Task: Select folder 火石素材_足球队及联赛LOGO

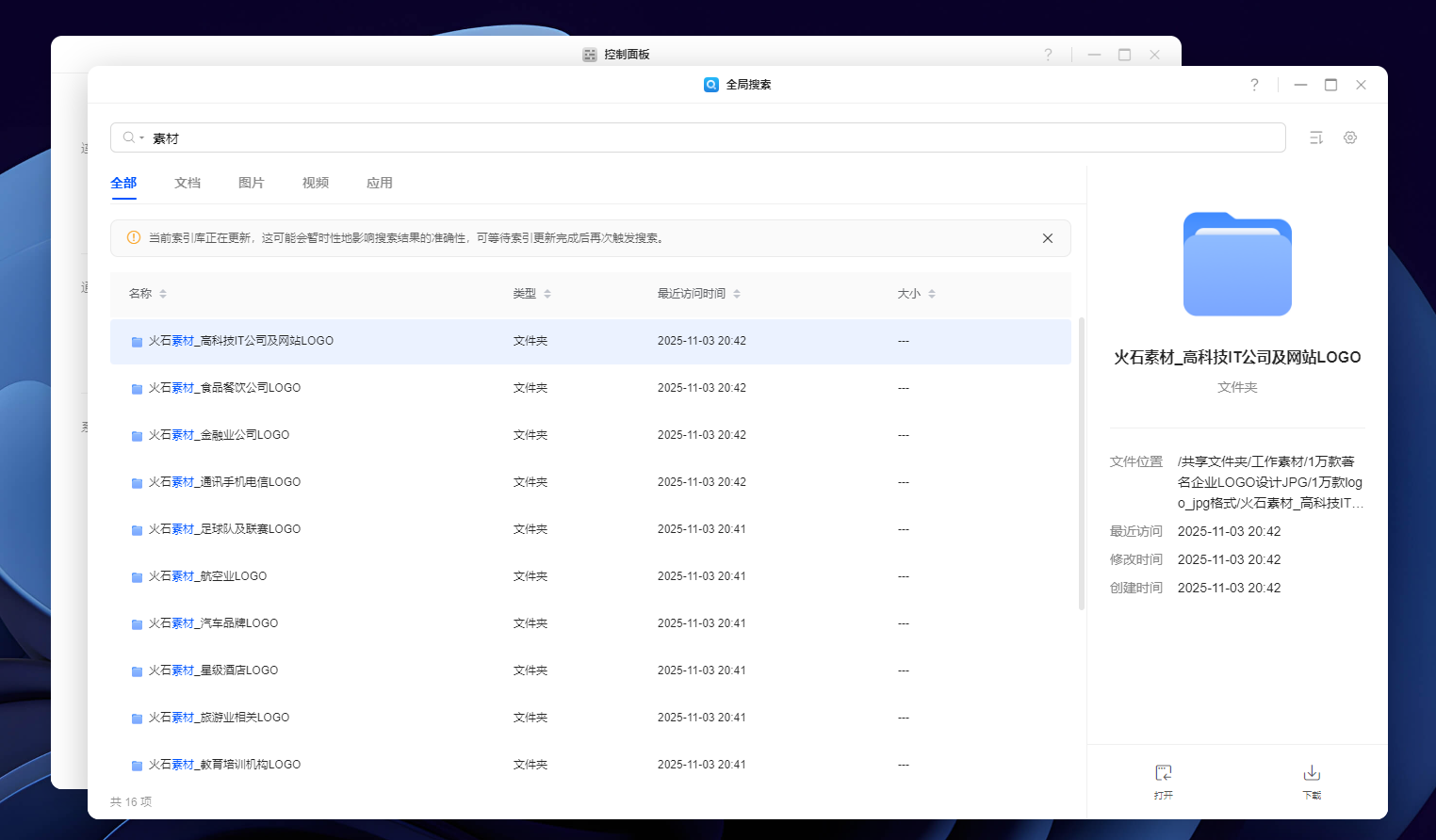Action: [x=591, y=529]
